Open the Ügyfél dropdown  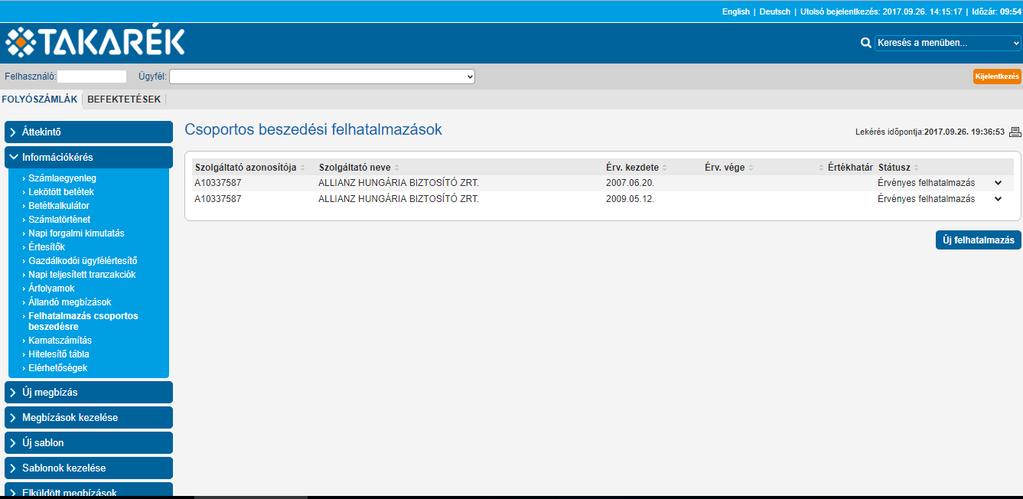[322, 76]
